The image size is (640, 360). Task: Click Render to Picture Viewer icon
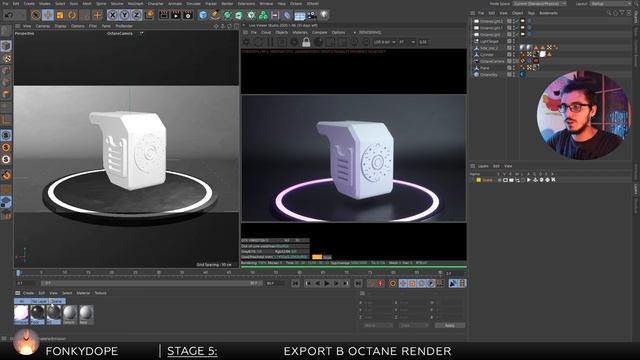pyautogui.click(x=176, y=15)
